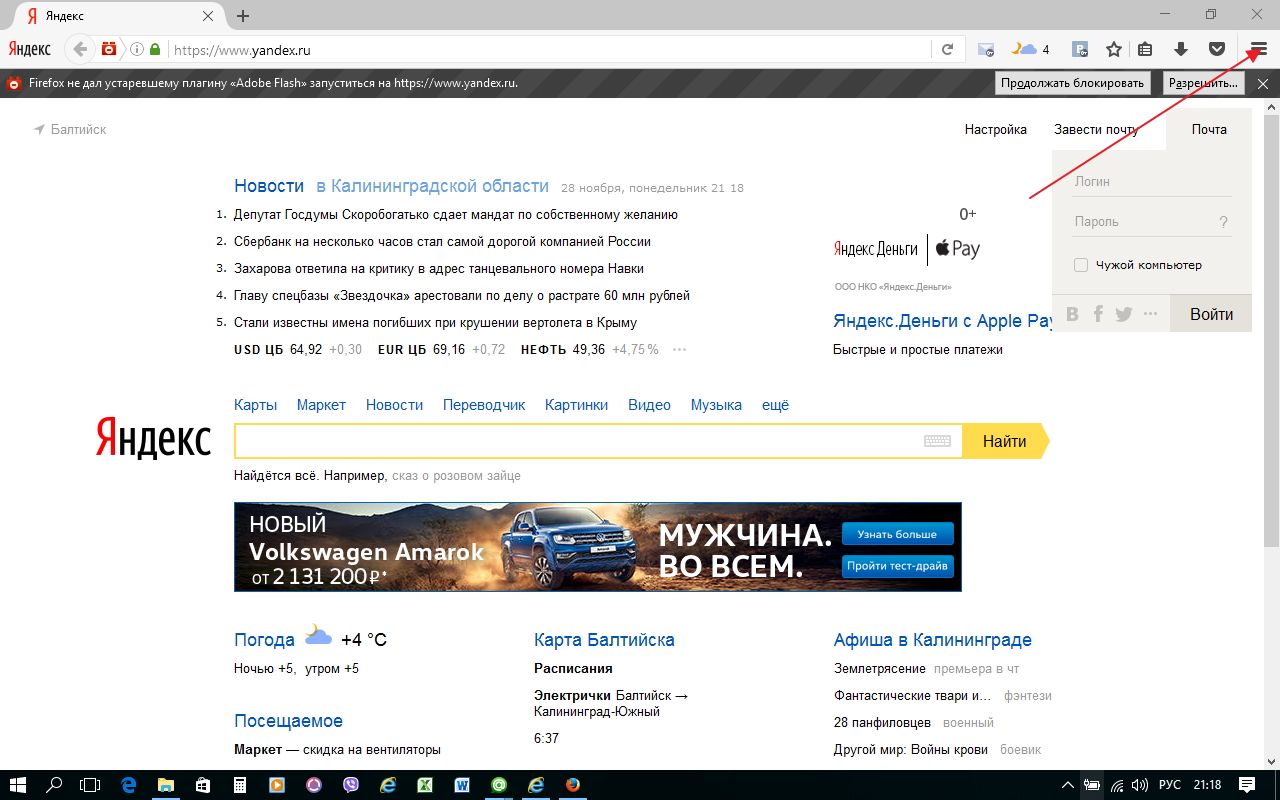Open Windows taskbar search

click(55, 785)
